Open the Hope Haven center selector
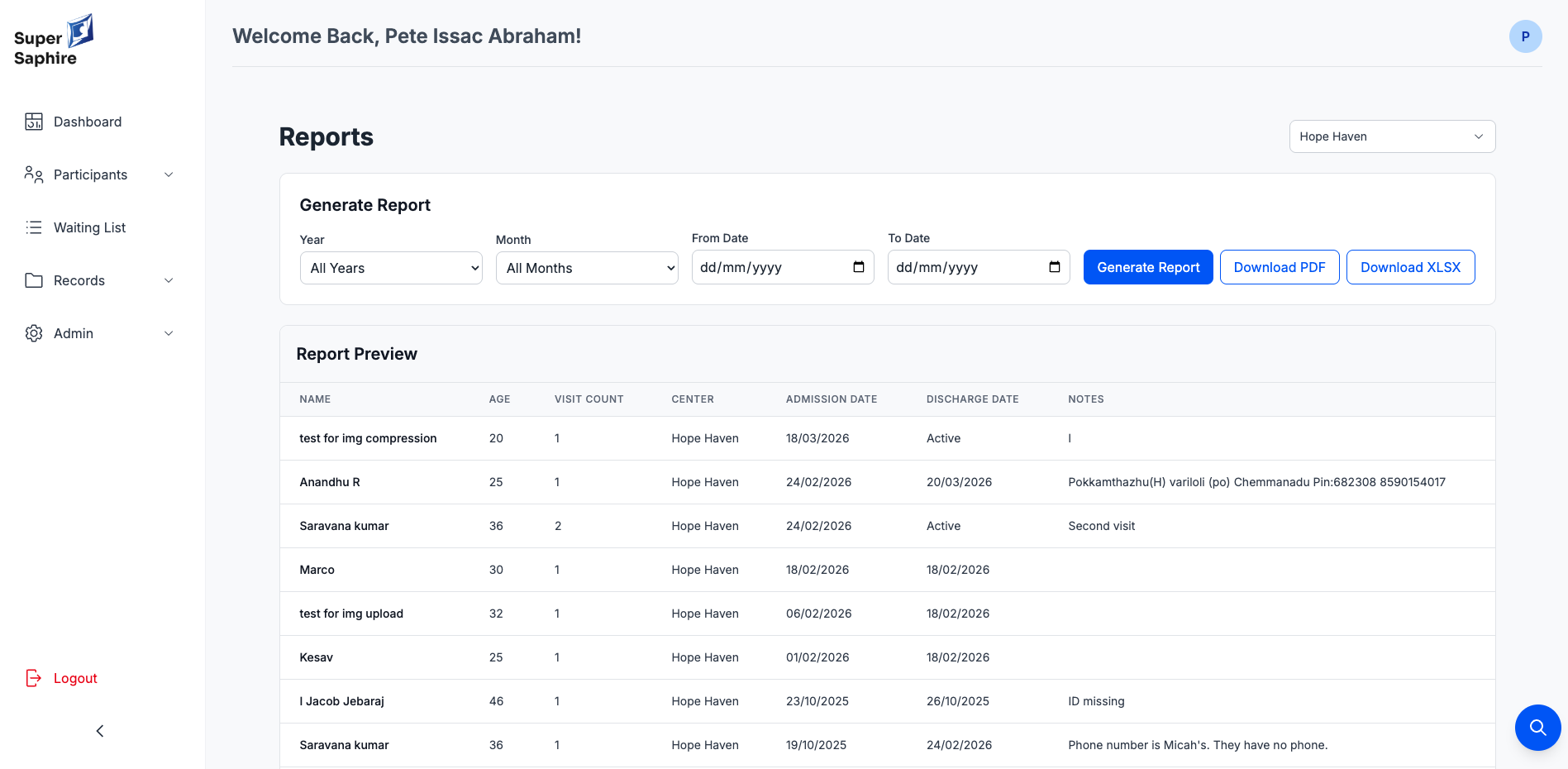The image size is (1568, 769). [1392, 136]
